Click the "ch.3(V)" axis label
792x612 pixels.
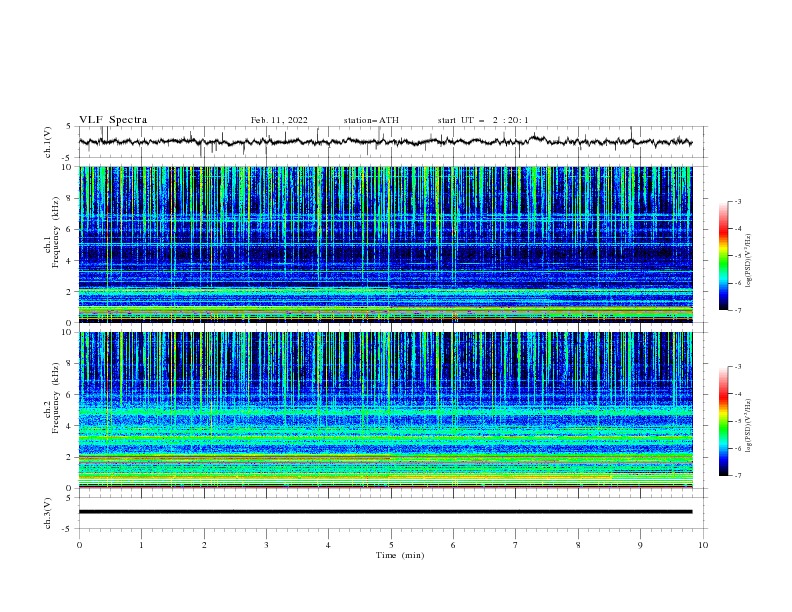(48, 513)
